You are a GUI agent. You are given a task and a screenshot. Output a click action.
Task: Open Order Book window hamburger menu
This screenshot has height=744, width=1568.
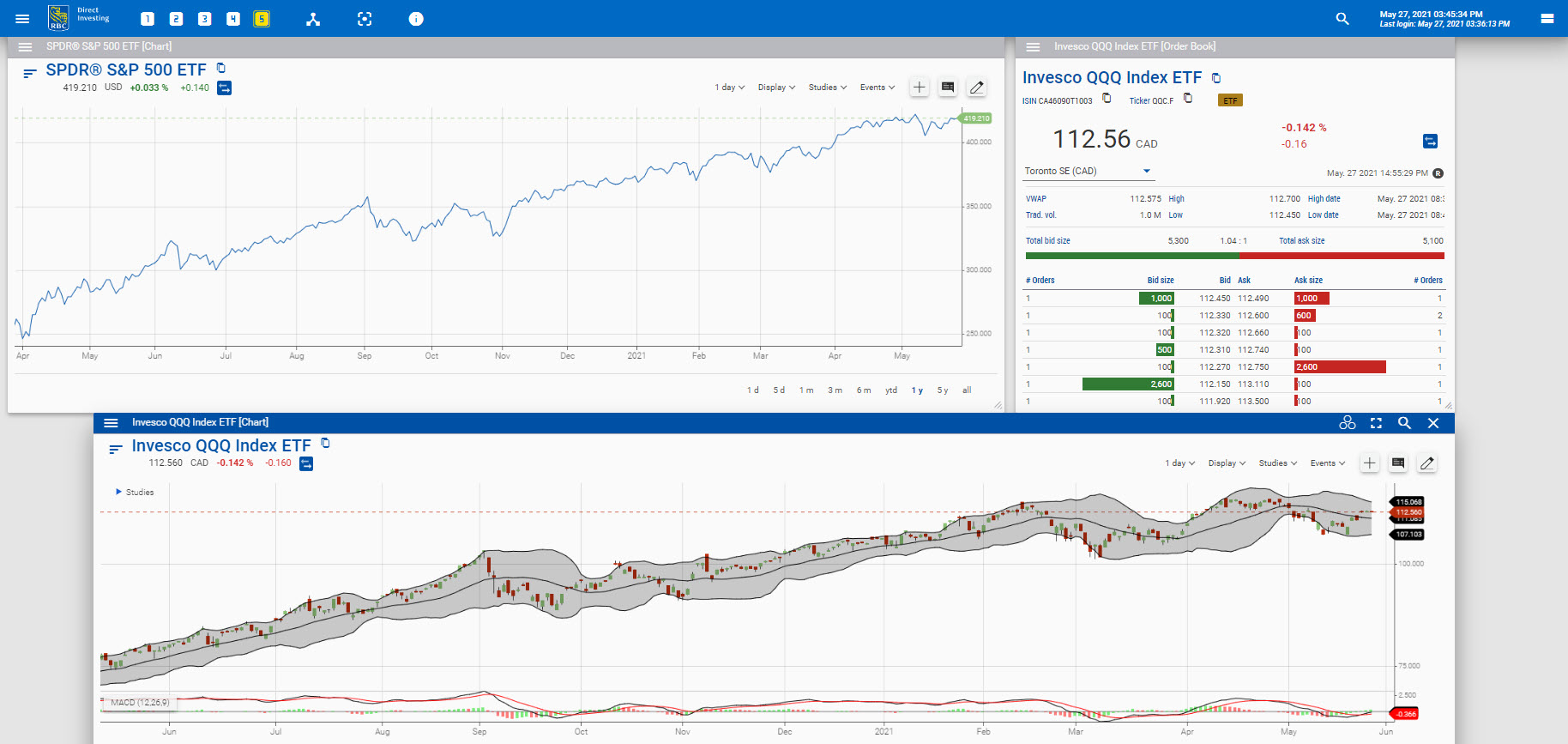click(x=1033, y=46)
